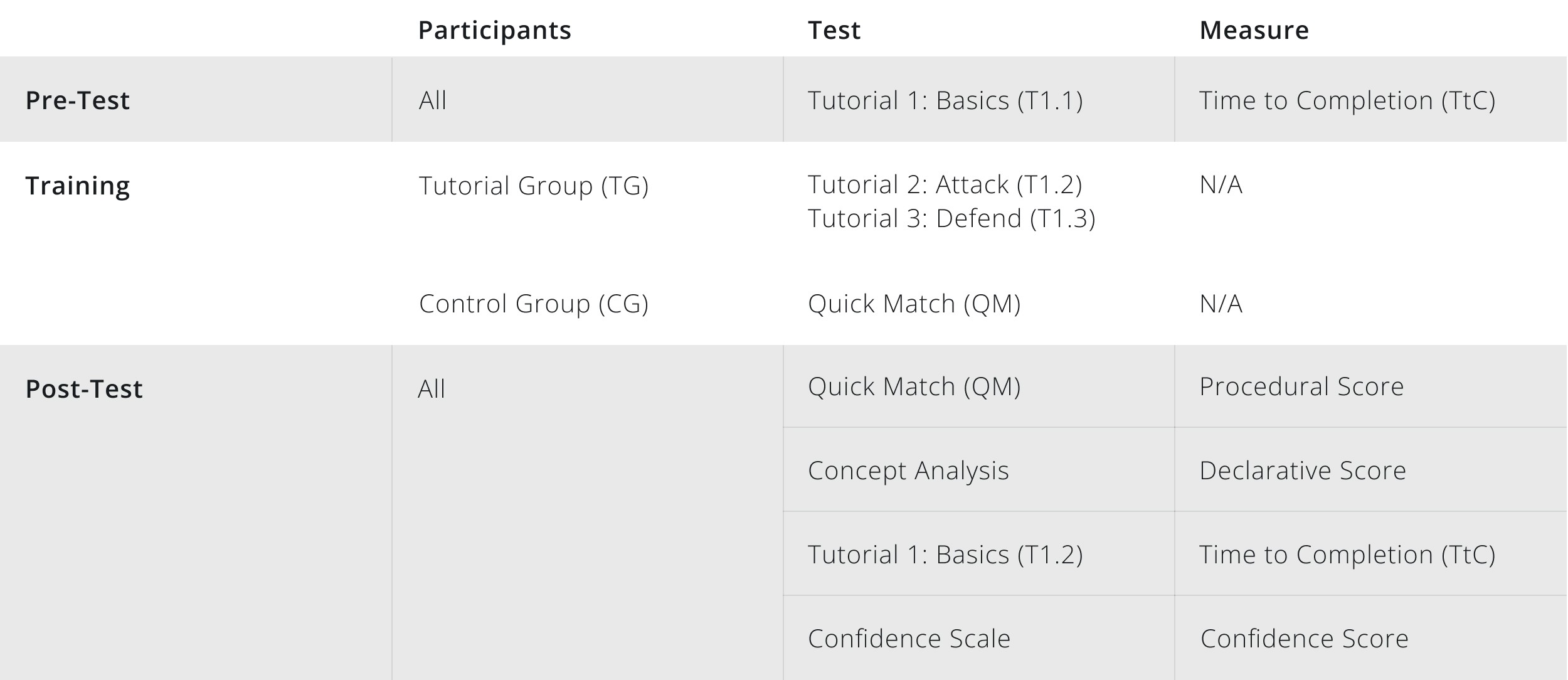This screenshot has height=680, width=1568.
Task: Click the Procedural Score cell
Action: tap(1301, 386)
